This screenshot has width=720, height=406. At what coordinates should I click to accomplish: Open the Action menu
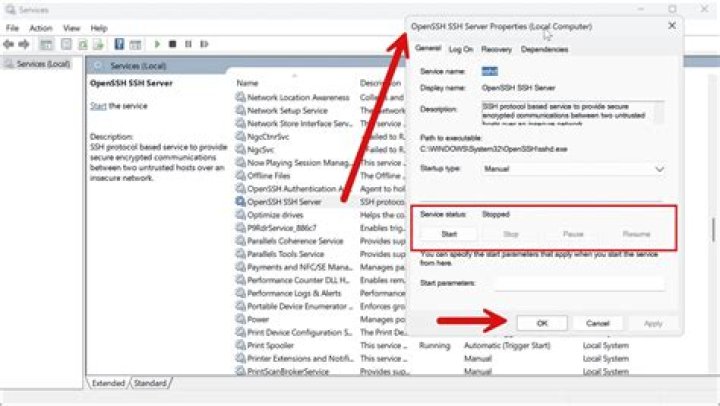tap(41, 28)
